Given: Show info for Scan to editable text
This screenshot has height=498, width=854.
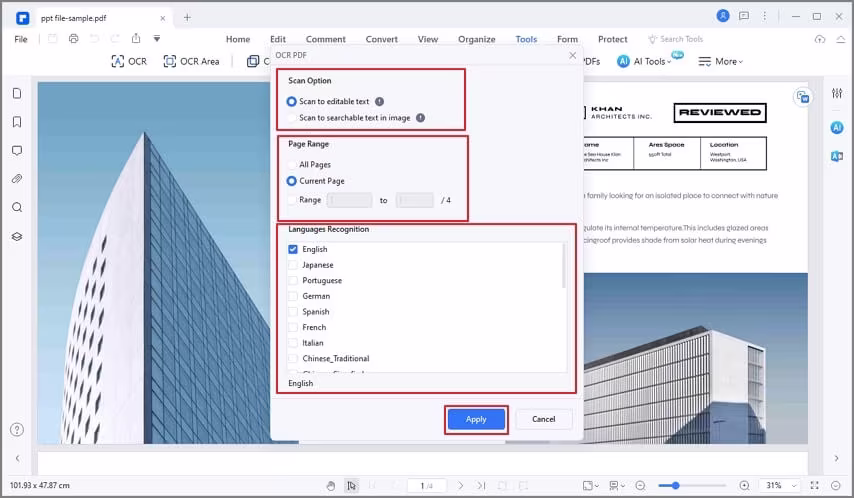Looking at the screenshot, I should point(380,101).
